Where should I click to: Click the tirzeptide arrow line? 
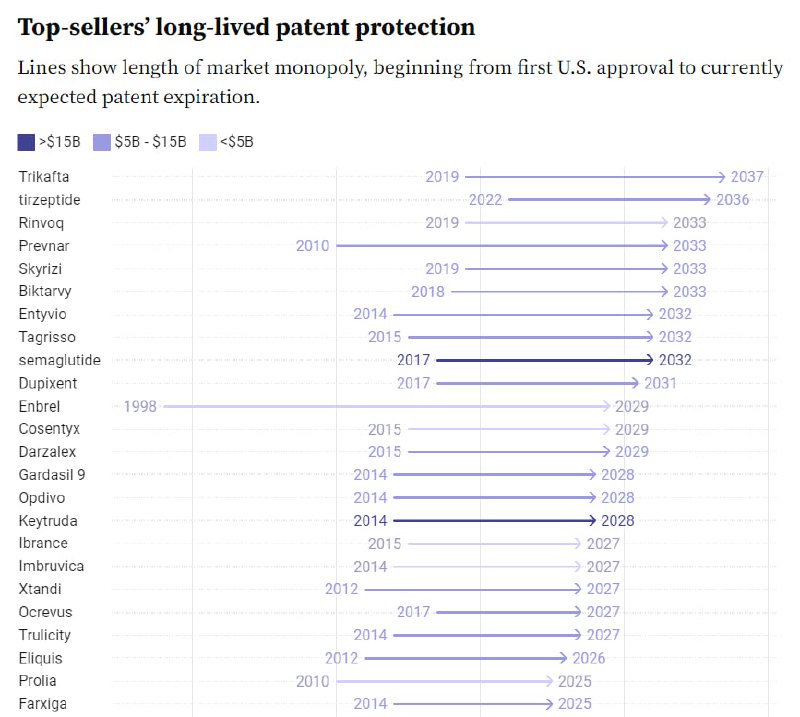point(609,200)
